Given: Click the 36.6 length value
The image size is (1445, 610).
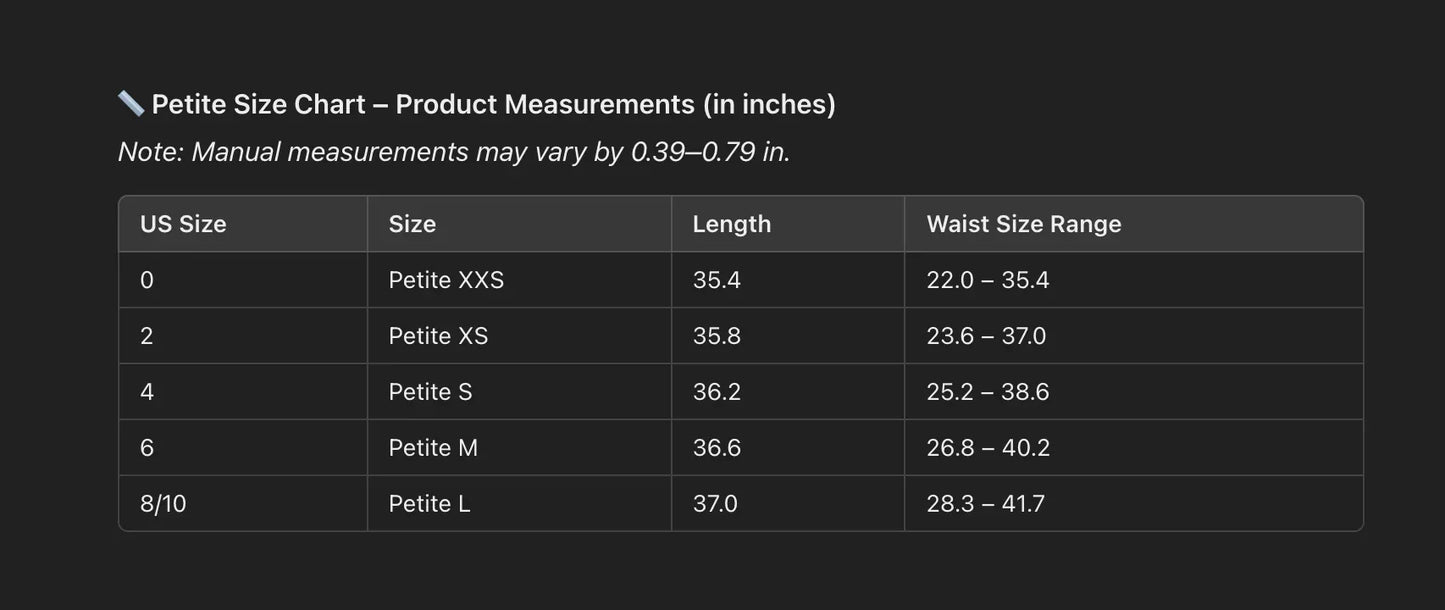Looking at the screenshot, I should click(716, 448).
